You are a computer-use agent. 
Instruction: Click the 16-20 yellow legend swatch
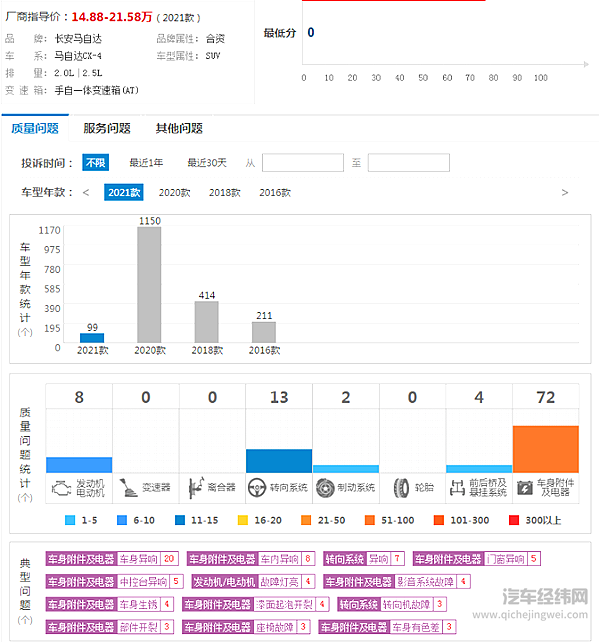243,520
